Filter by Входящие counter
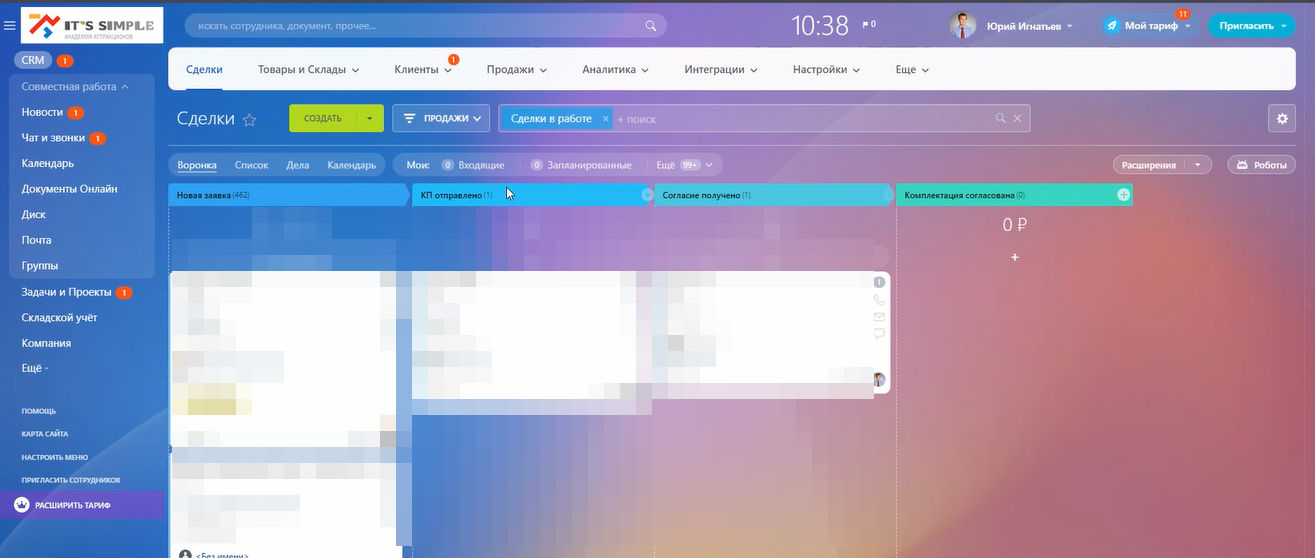1315x558 pixels. [x=473, y=165]
